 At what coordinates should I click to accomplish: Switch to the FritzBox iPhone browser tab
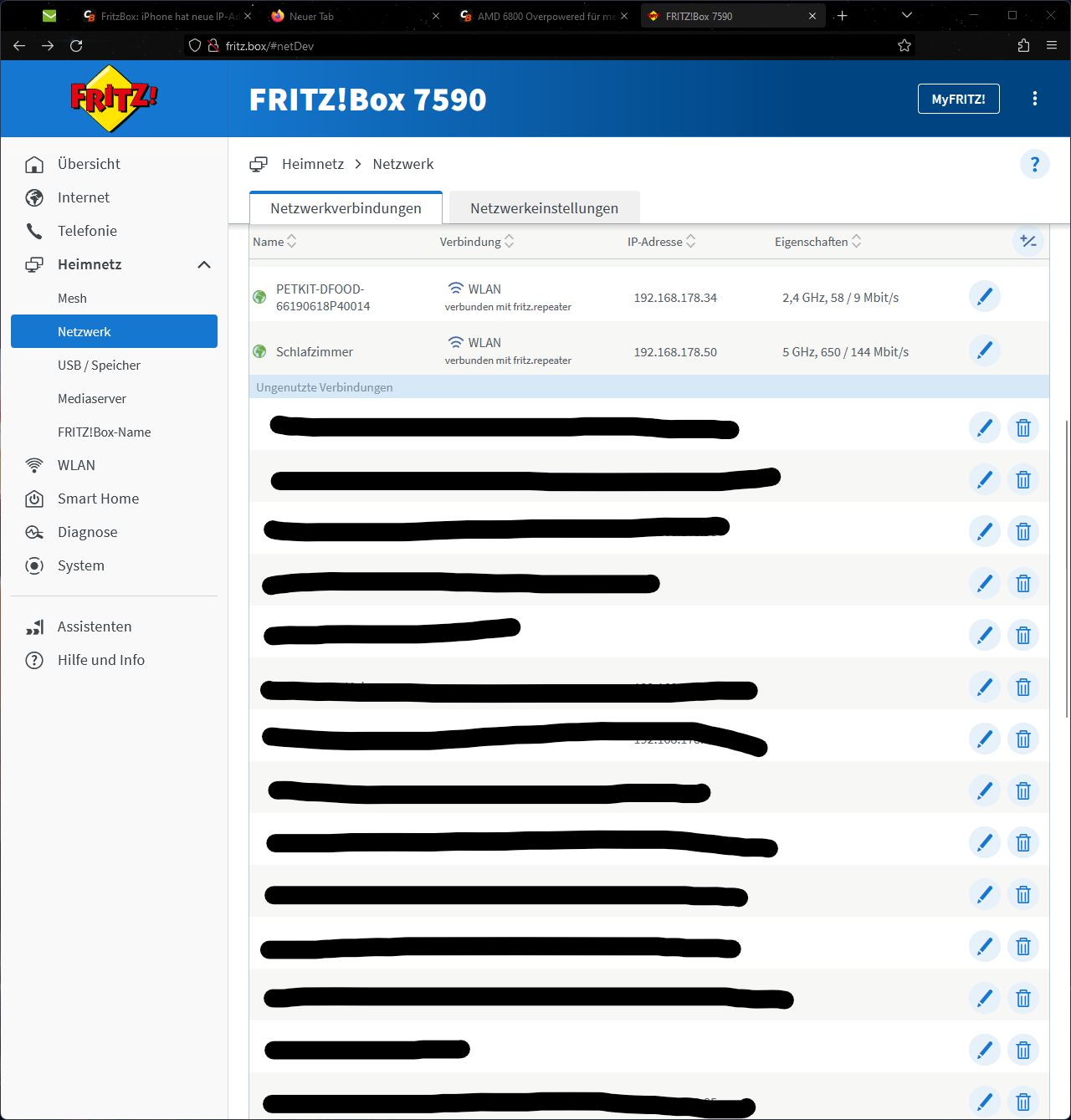[167, 16]
